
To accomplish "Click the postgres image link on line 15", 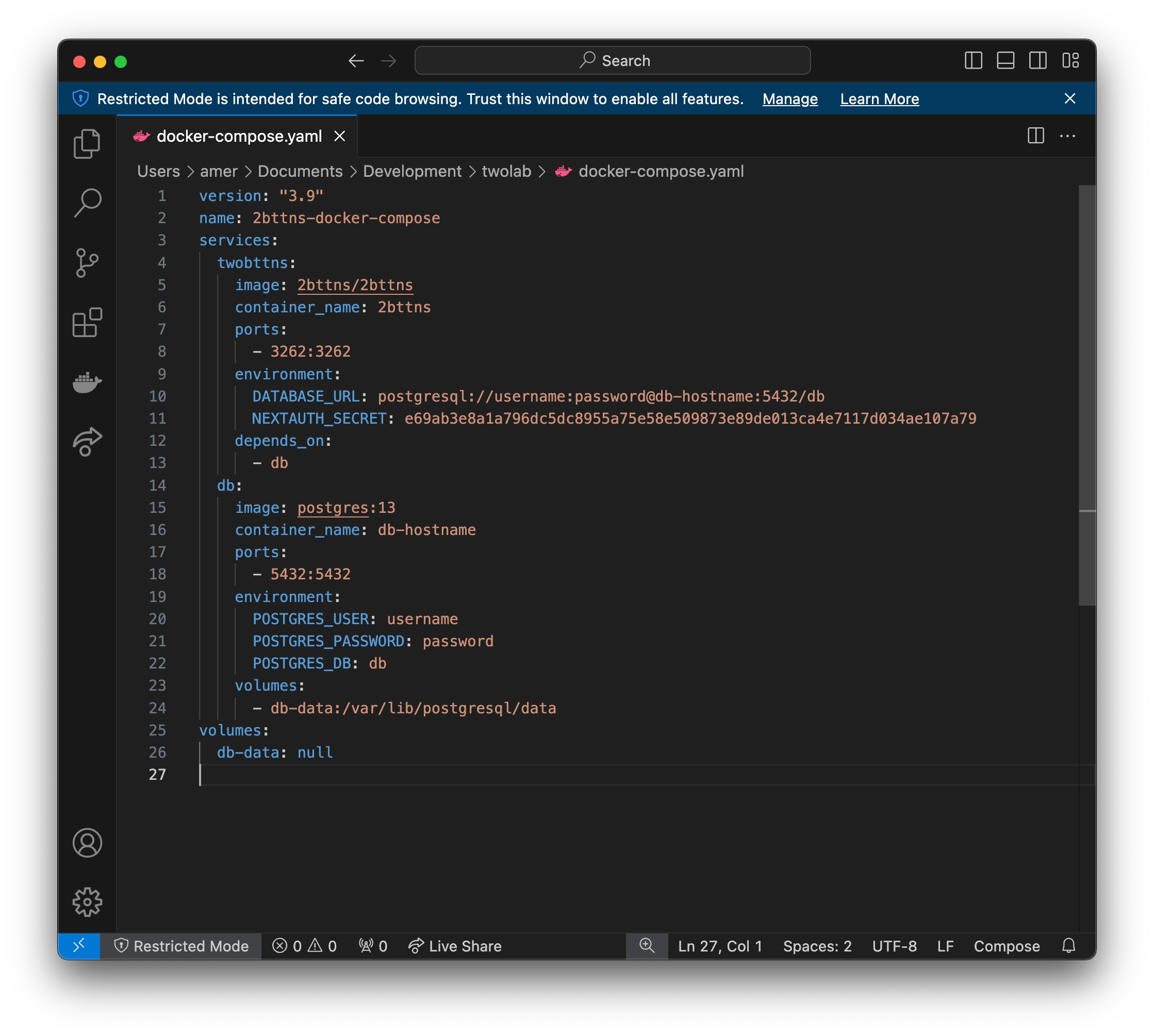I will (333, 508).
